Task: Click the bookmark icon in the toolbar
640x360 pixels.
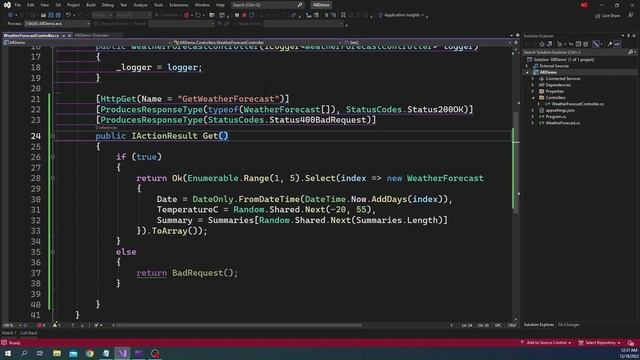Action: click(x=343, y=15)
